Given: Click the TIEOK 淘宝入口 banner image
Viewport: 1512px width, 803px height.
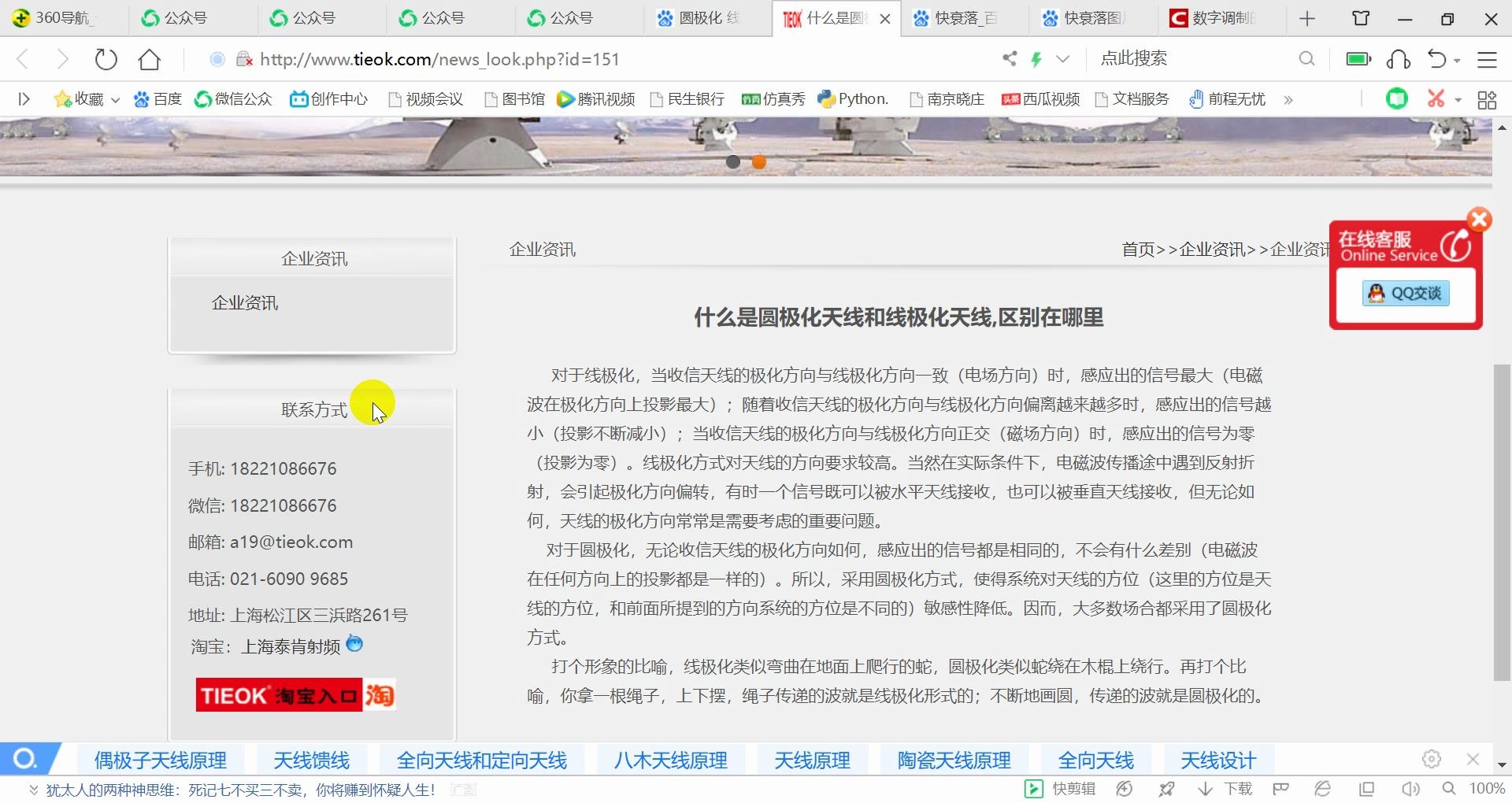Looking at the screenshot, I should click(295, 694).
